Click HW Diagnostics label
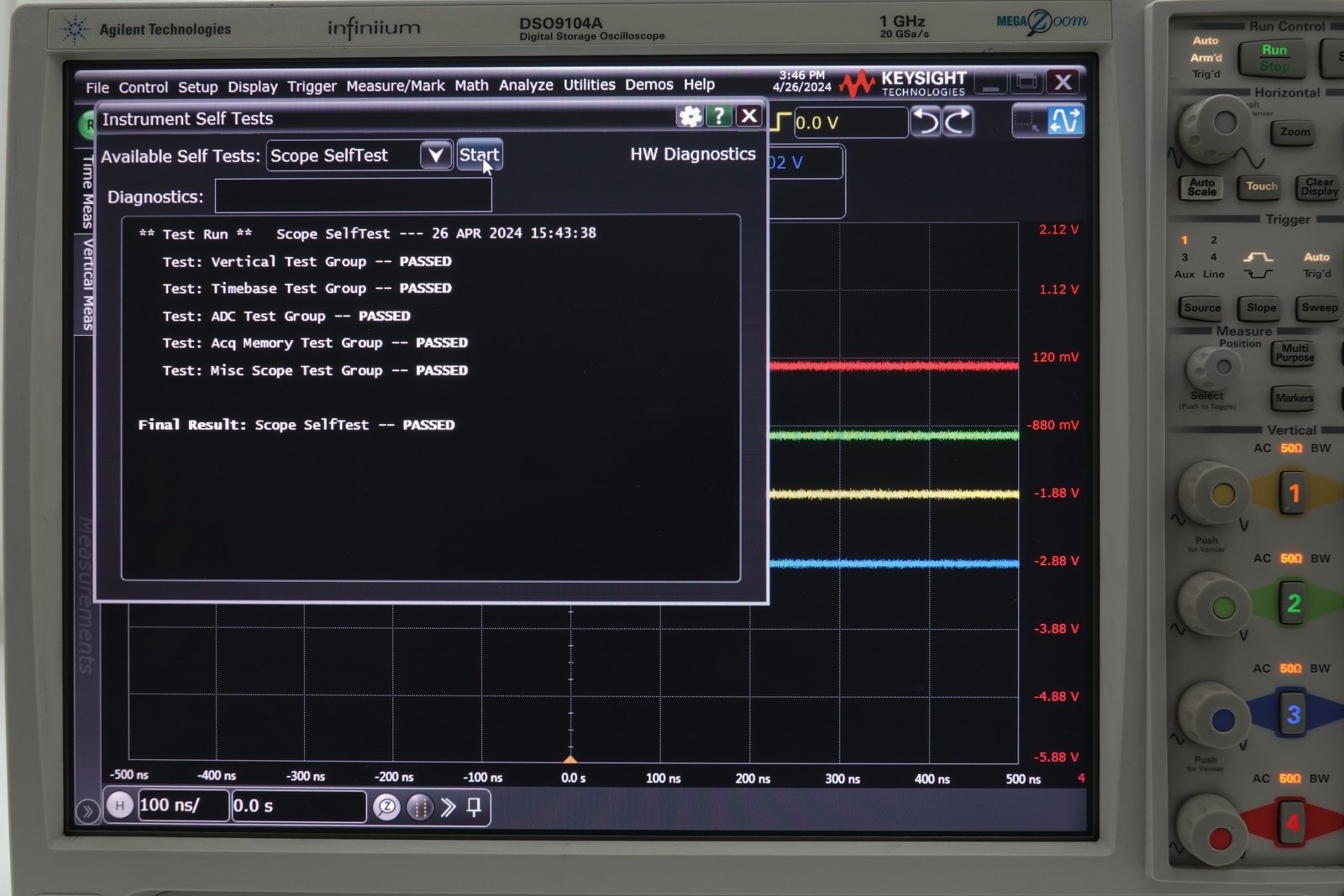The width and height of the screenshot is (1344, 896). tap(693, 155)
